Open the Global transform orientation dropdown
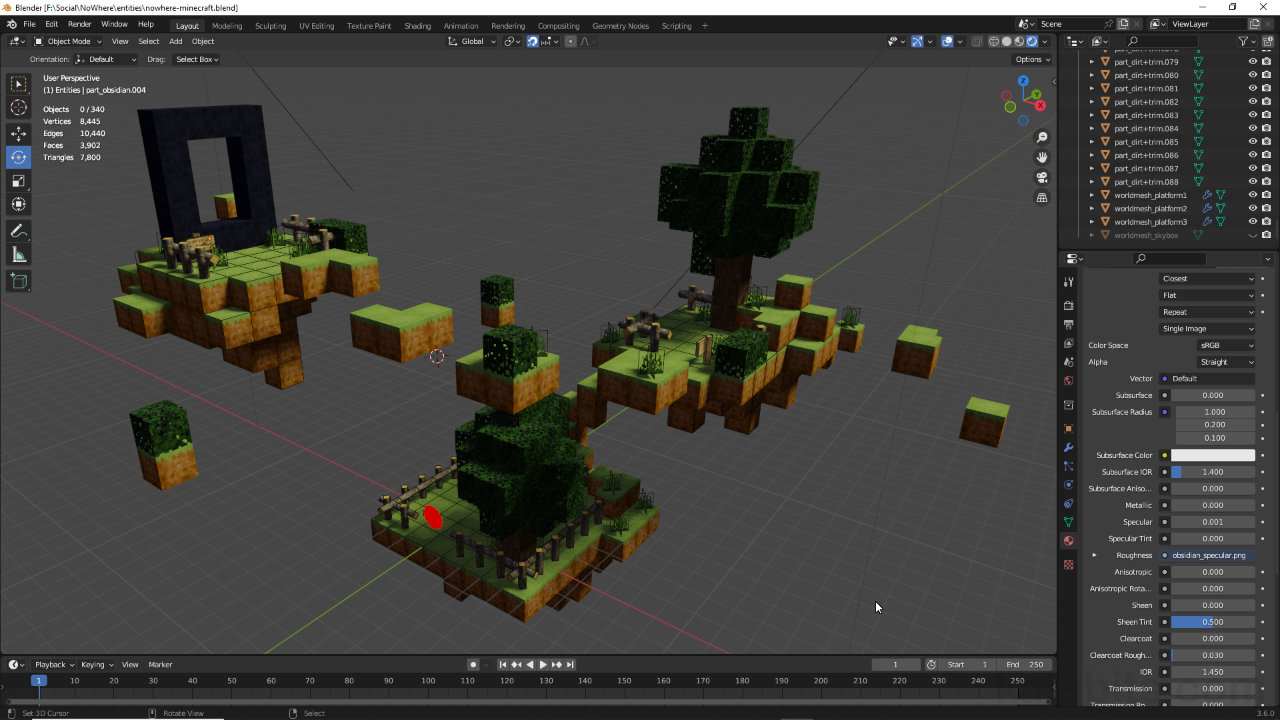Viewport: 1280px width, 720px height. point(472,41)
